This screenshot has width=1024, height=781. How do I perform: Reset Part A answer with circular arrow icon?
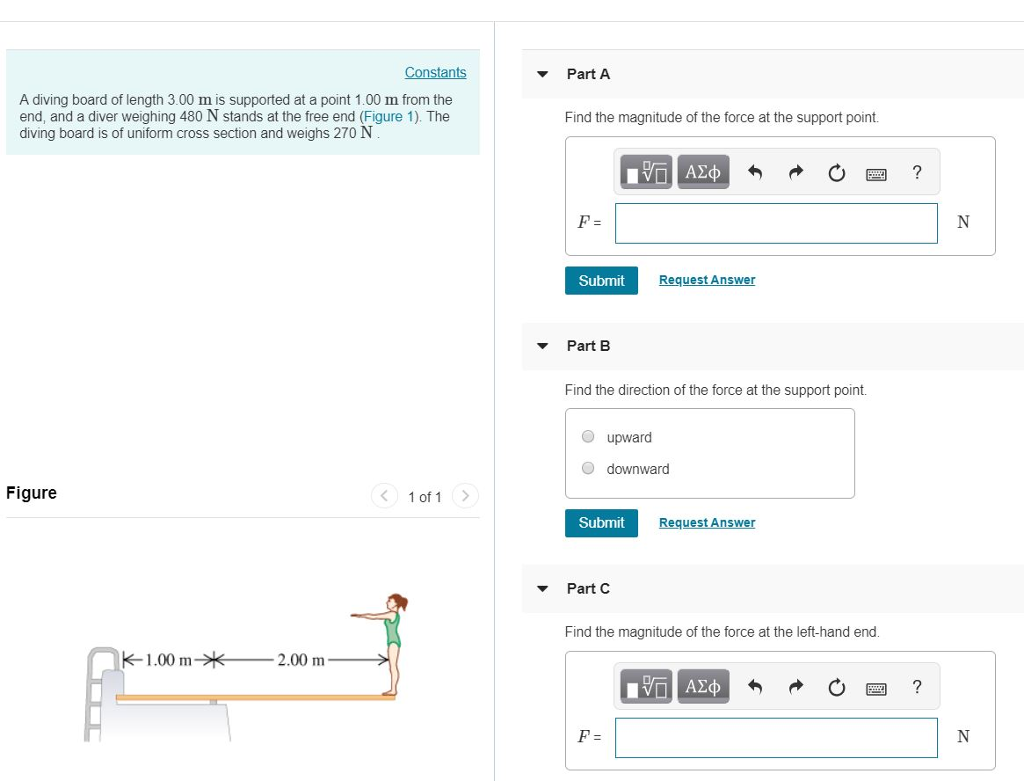836,171
